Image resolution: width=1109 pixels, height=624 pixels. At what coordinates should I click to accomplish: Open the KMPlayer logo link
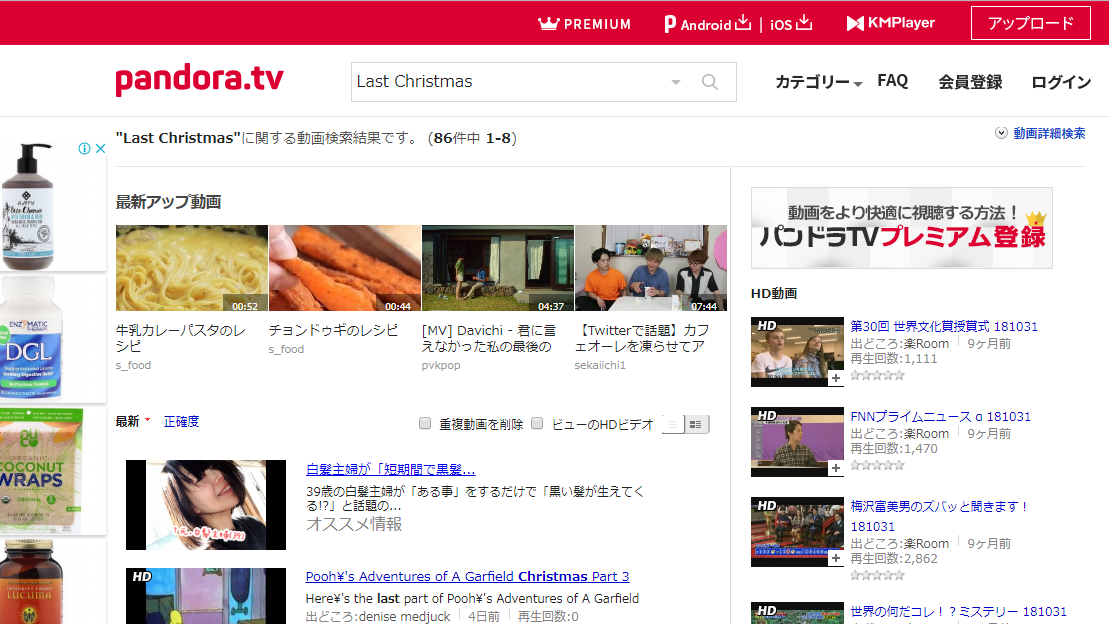(x=890, y=23)
